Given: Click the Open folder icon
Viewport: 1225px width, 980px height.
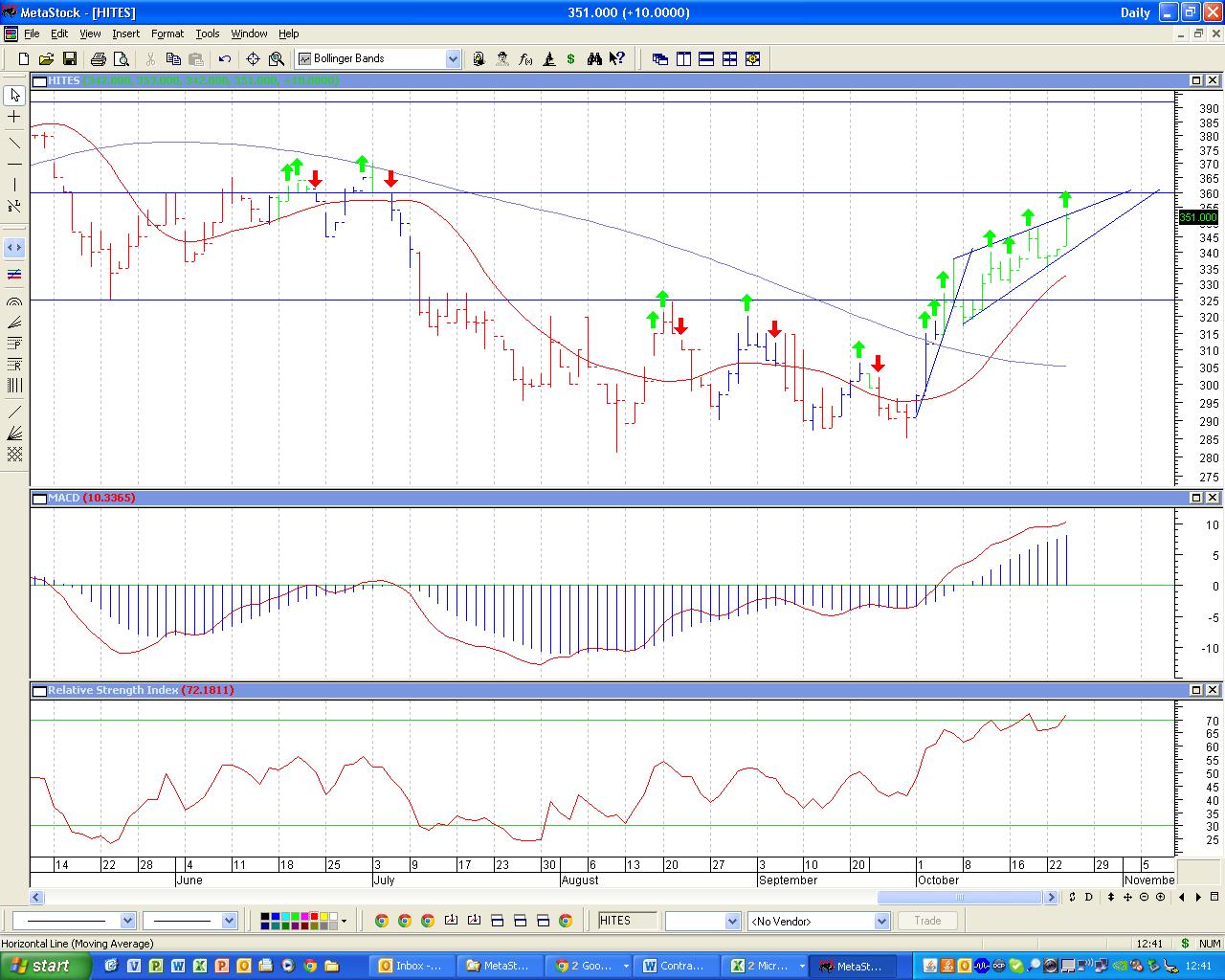Looking at the screenshot, I should pyautogui.click(x=46, y=59).
